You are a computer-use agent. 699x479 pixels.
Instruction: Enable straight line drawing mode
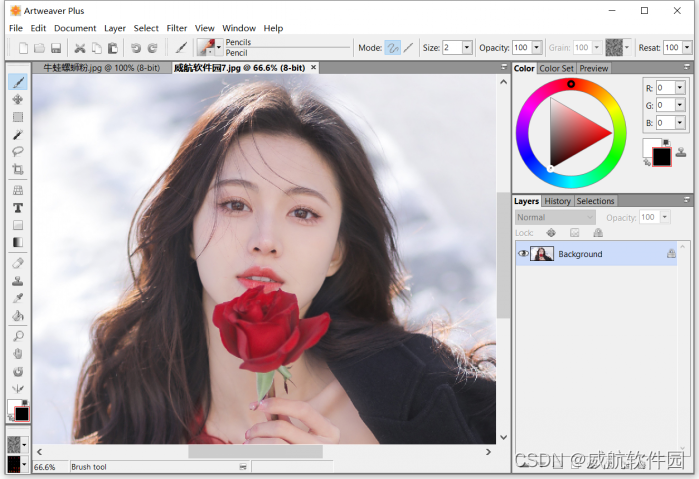[x=409, y=48]
